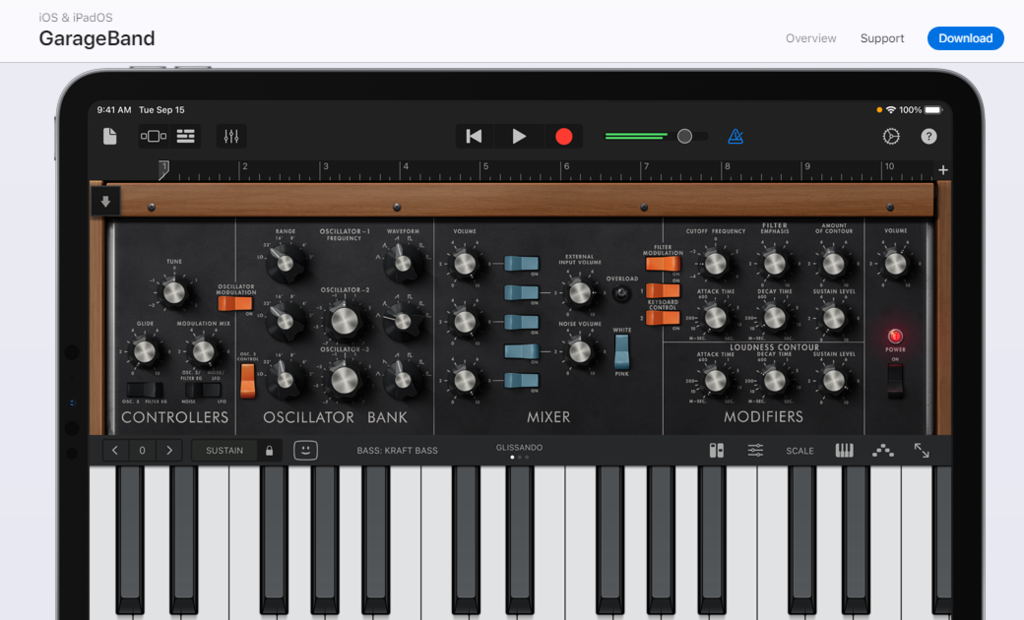Toggle the orange Filter Modulation switch
Image resolution: width=1024 pixels, height=620 pixels.
[x=663, y=263]
